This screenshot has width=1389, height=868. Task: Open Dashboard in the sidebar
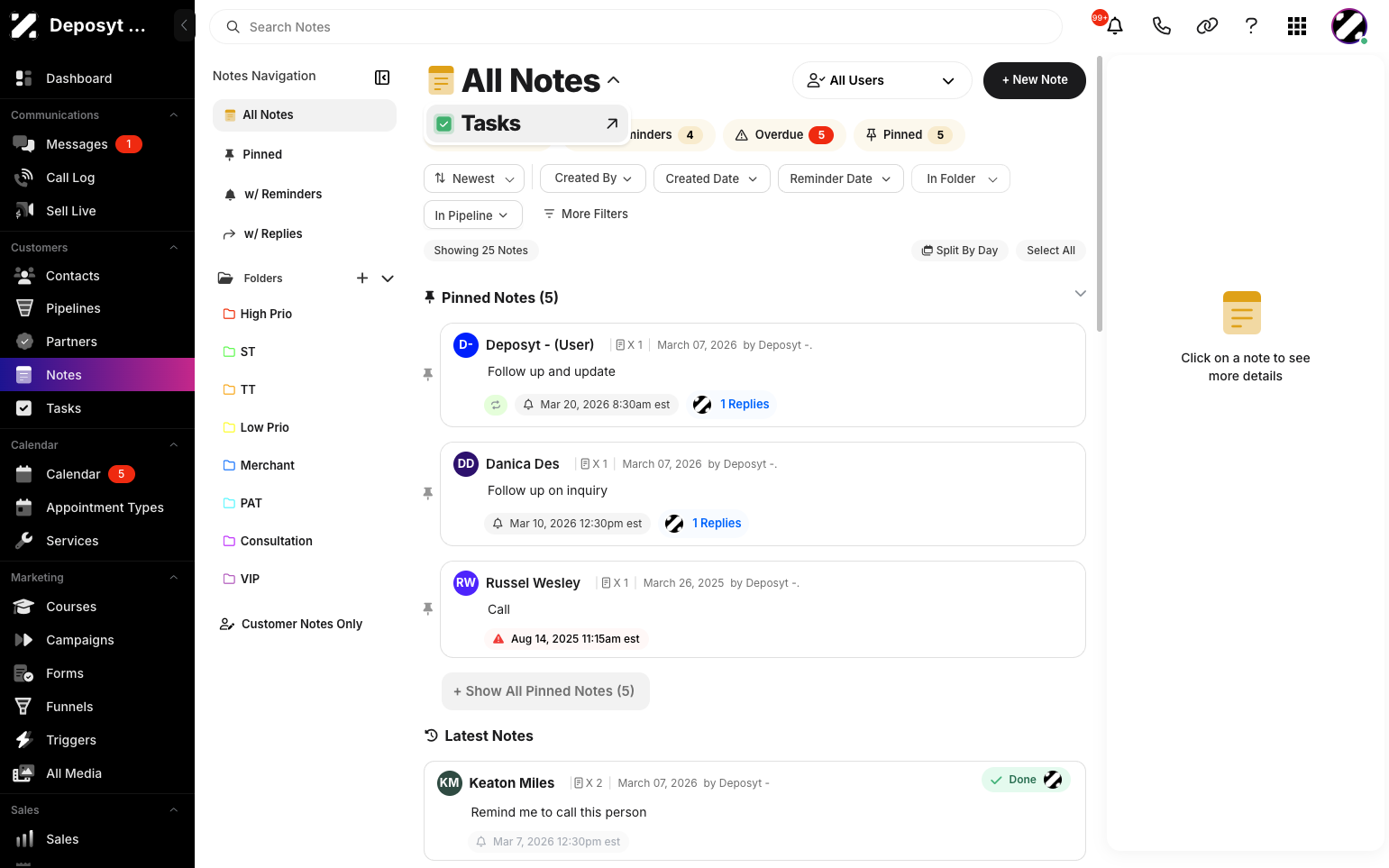(97, 78)
